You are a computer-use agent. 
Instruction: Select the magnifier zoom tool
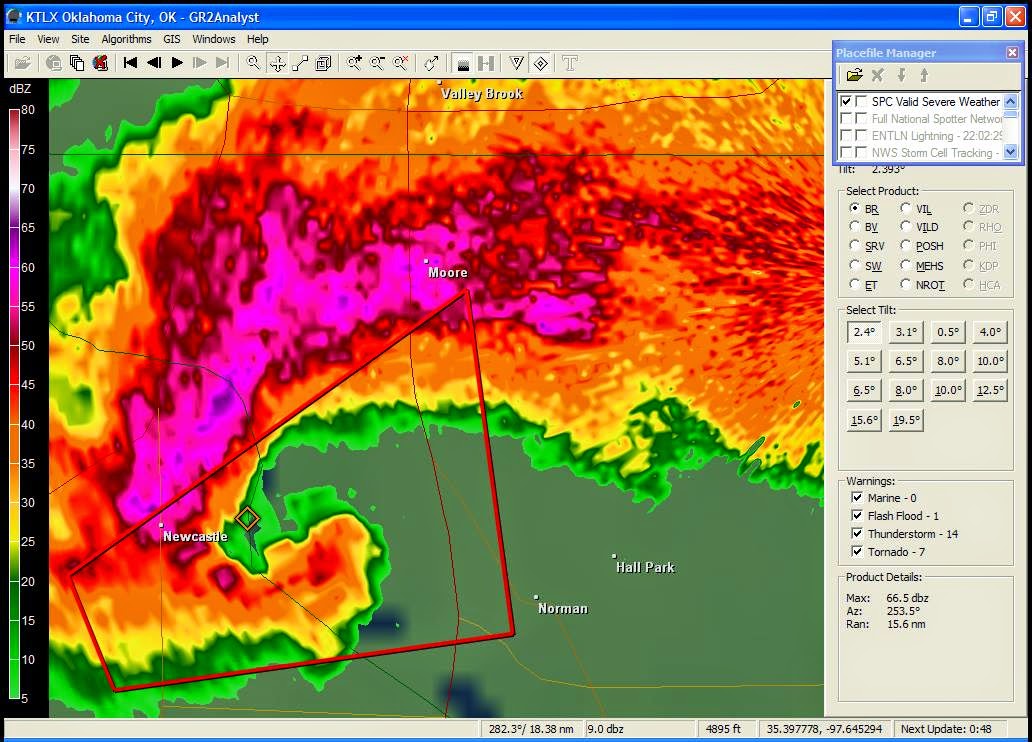[x=253, y=63]
